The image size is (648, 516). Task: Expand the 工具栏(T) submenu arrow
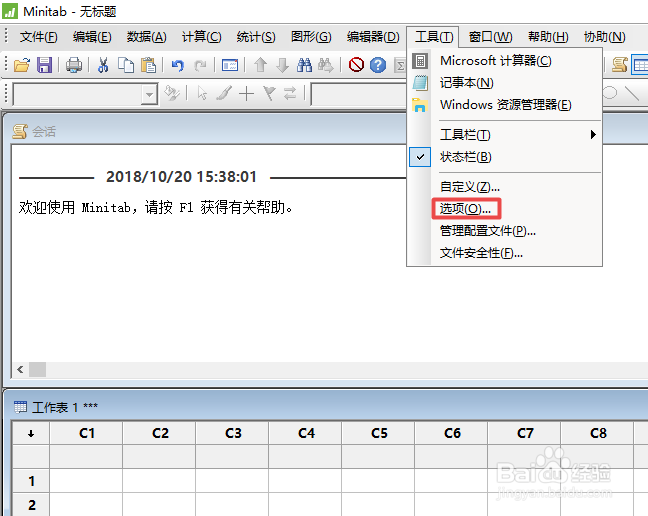593,135
